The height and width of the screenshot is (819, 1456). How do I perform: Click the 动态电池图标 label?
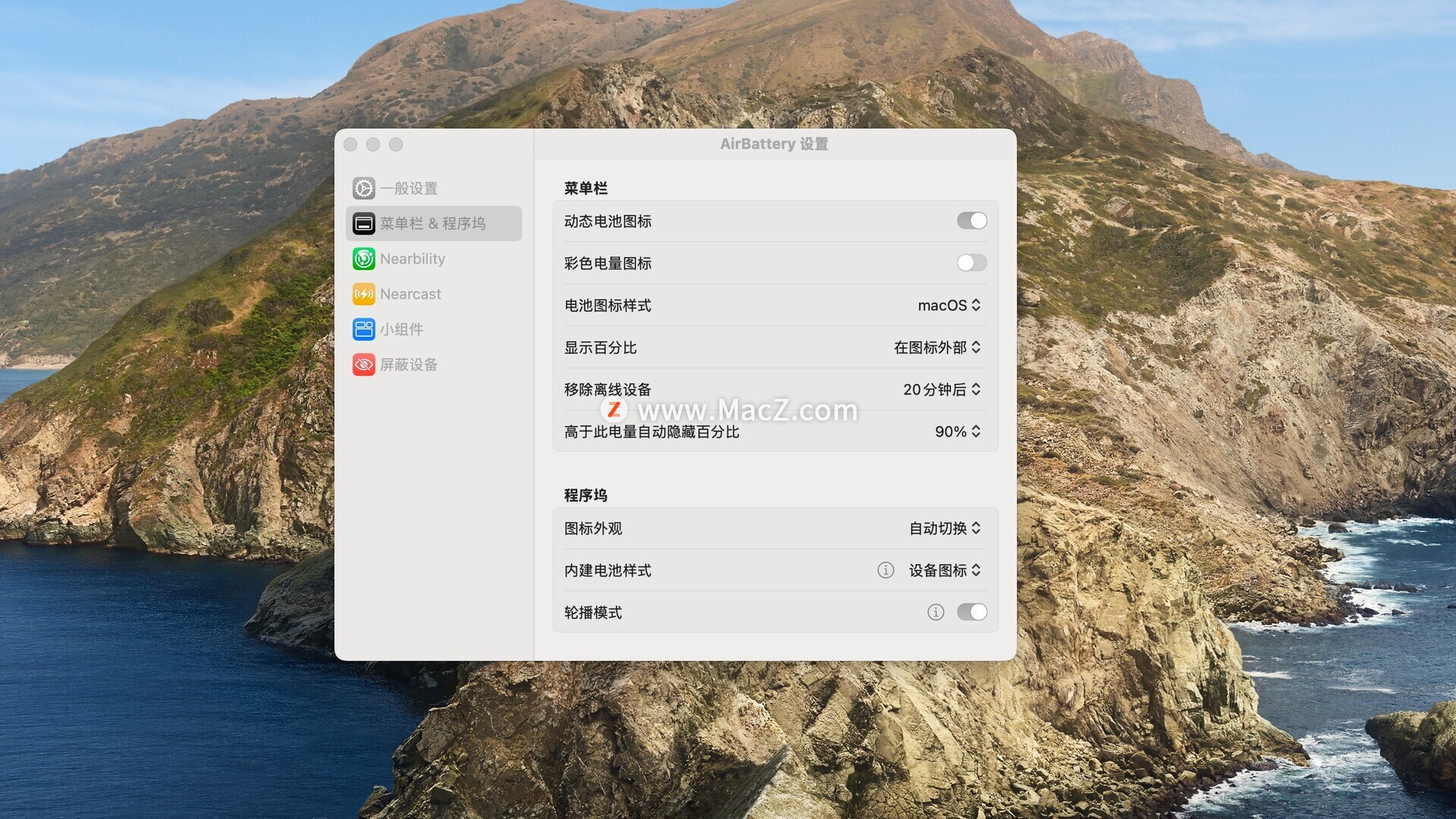(x=607, y=221)
